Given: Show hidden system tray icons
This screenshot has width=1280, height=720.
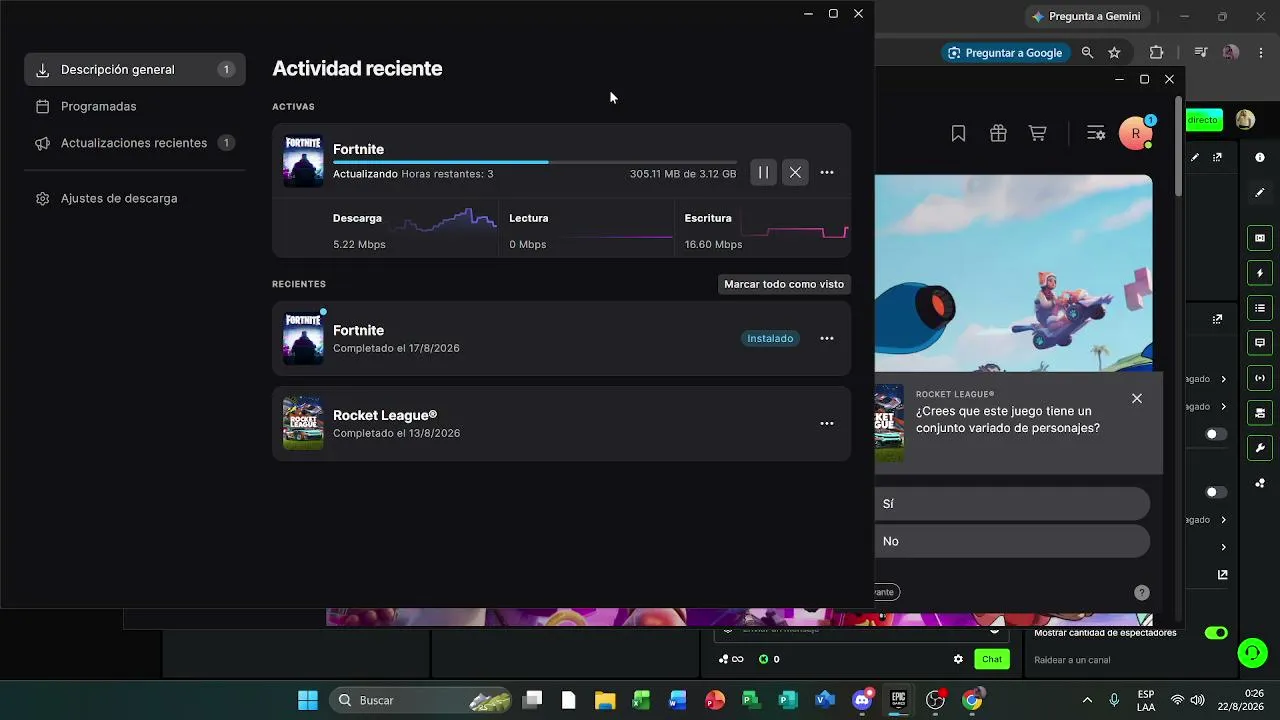Looking at the screenshot, I should coord(1088,700).
